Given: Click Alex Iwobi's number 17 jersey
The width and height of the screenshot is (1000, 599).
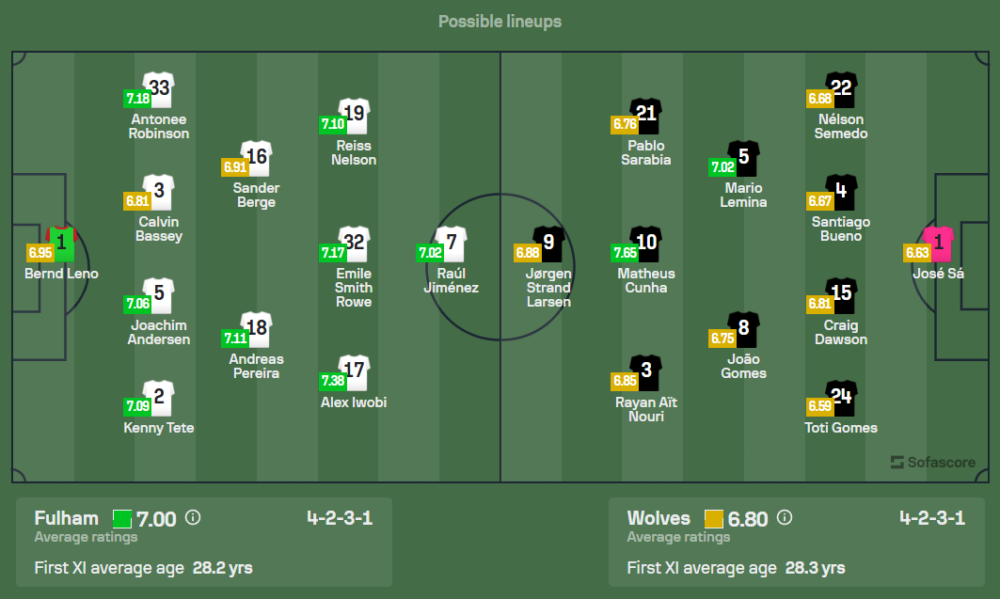Looking at the screenshot, I should (354, 372).
